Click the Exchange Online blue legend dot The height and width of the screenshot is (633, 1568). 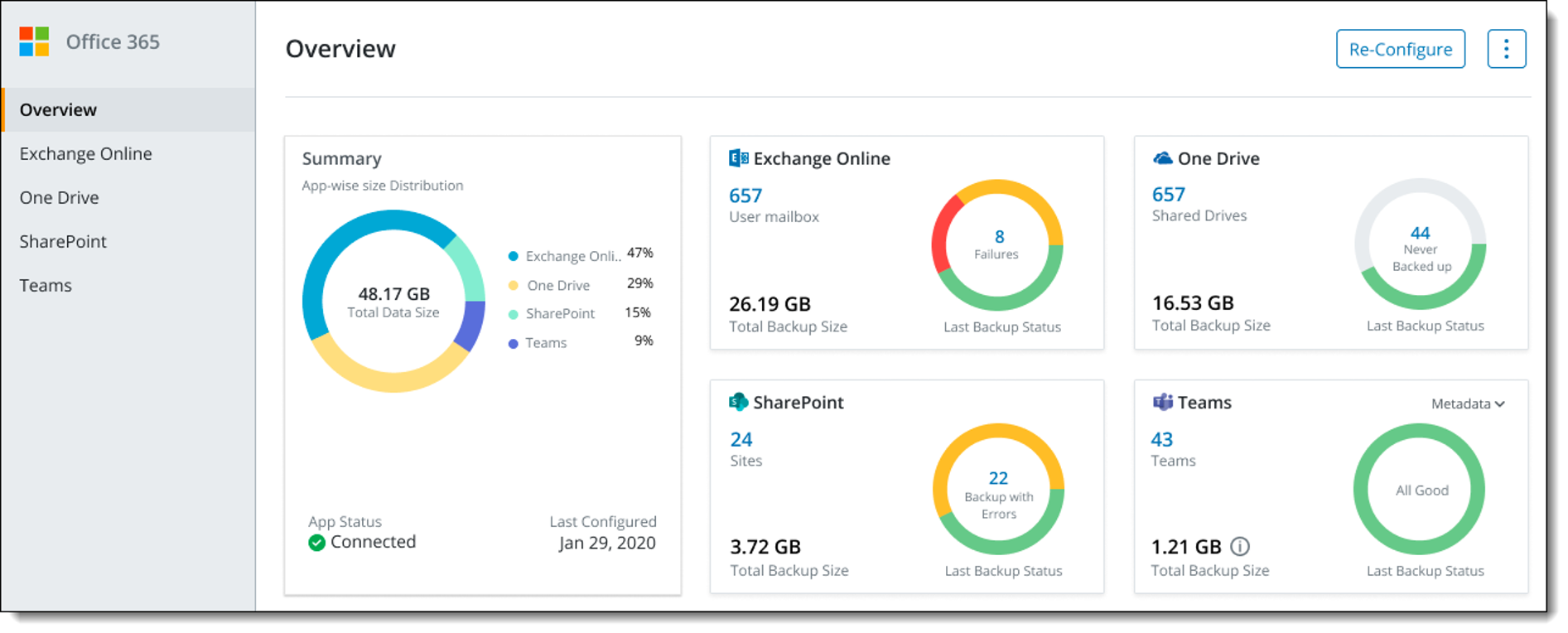[x=514, y=256]
